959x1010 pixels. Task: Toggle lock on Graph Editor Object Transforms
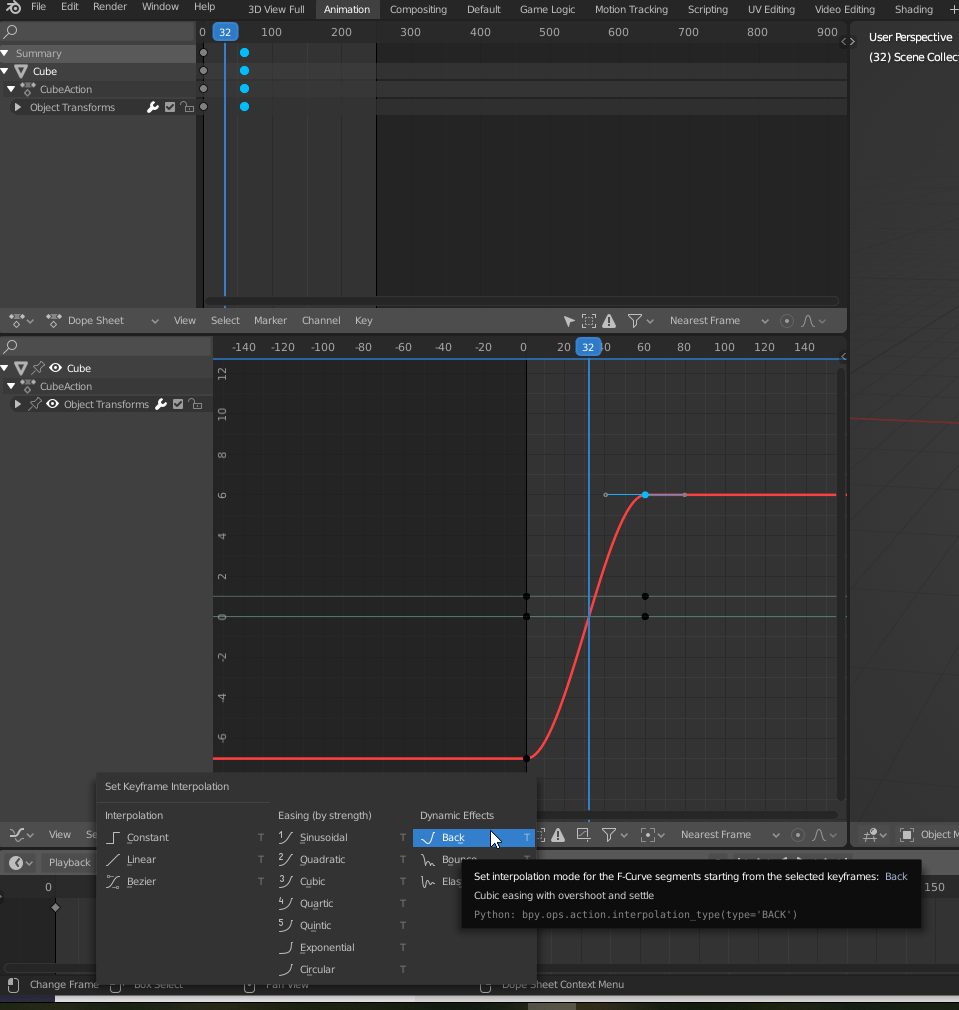(195, 404)
